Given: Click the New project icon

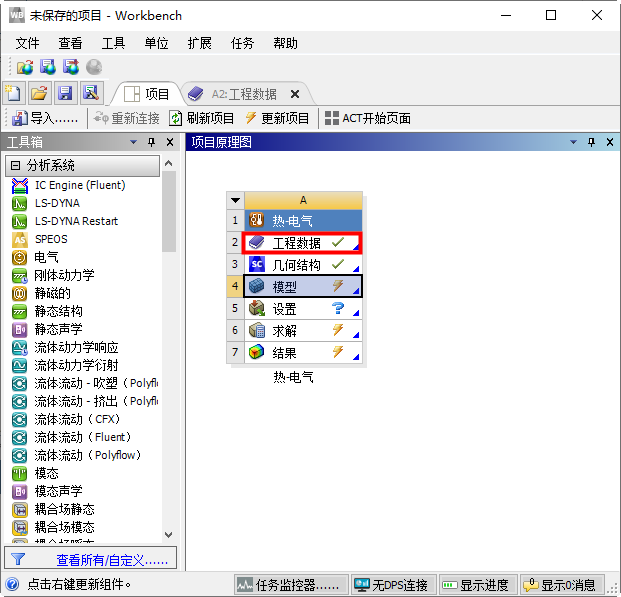Looking at the screenshot, I should pos(14,93).
